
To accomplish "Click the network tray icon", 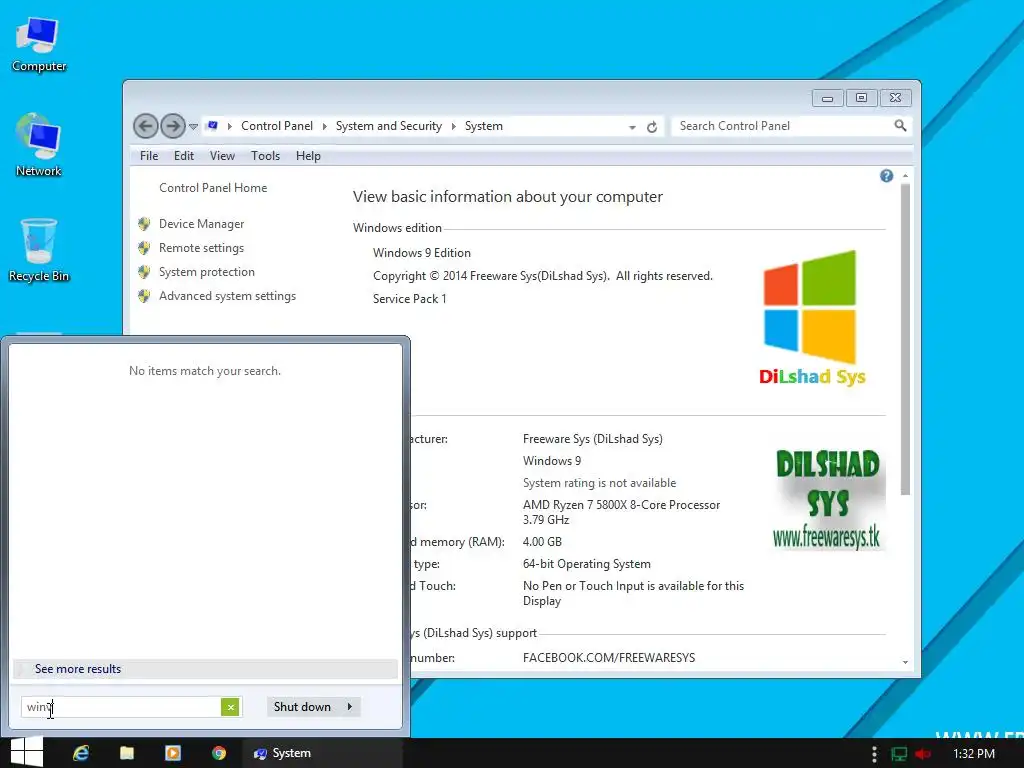I will (x=899, y=754).
